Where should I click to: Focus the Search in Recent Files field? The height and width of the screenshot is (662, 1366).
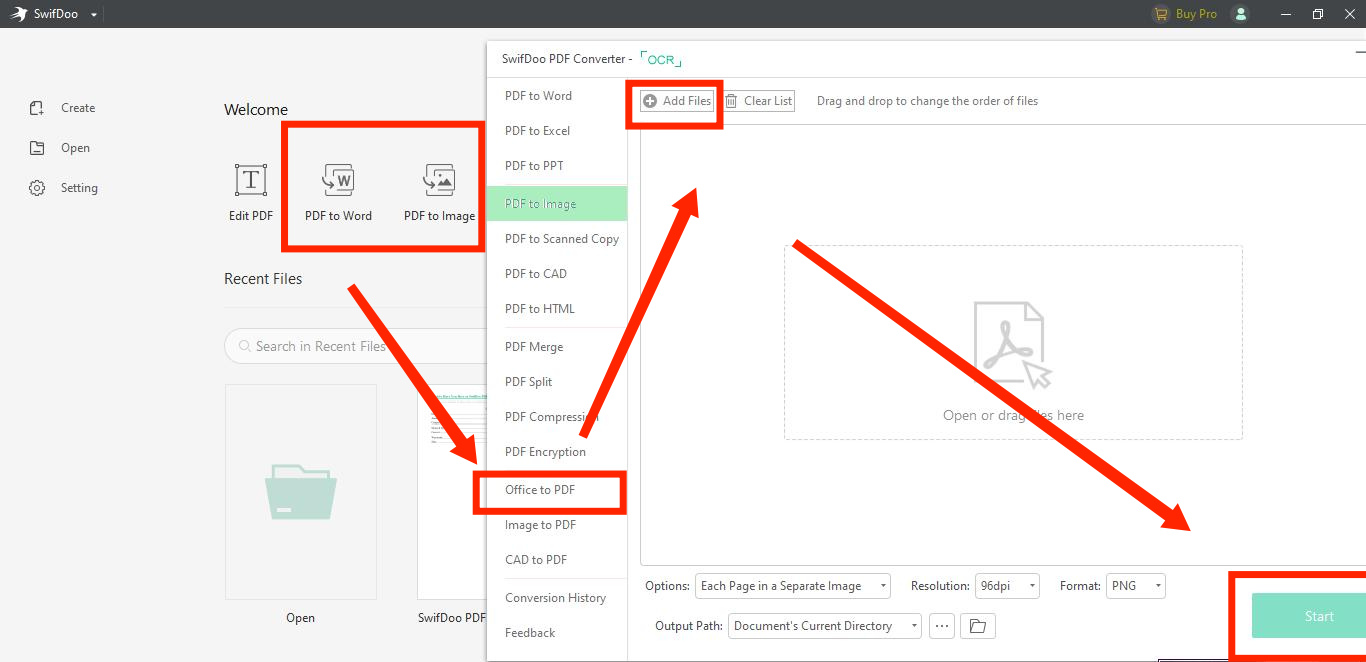[356, 346]
